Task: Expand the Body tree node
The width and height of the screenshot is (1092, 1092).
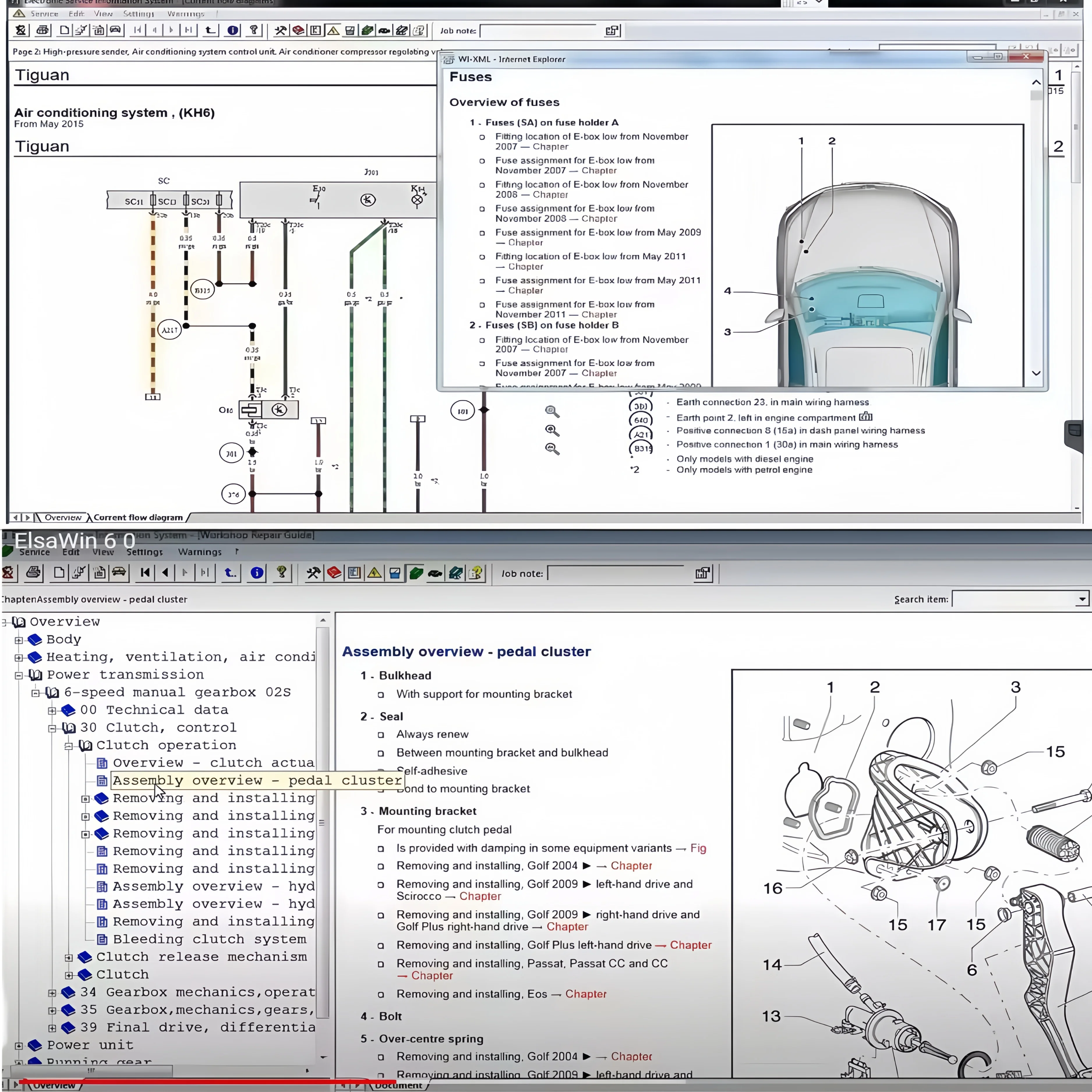Action: coord(19,640)
